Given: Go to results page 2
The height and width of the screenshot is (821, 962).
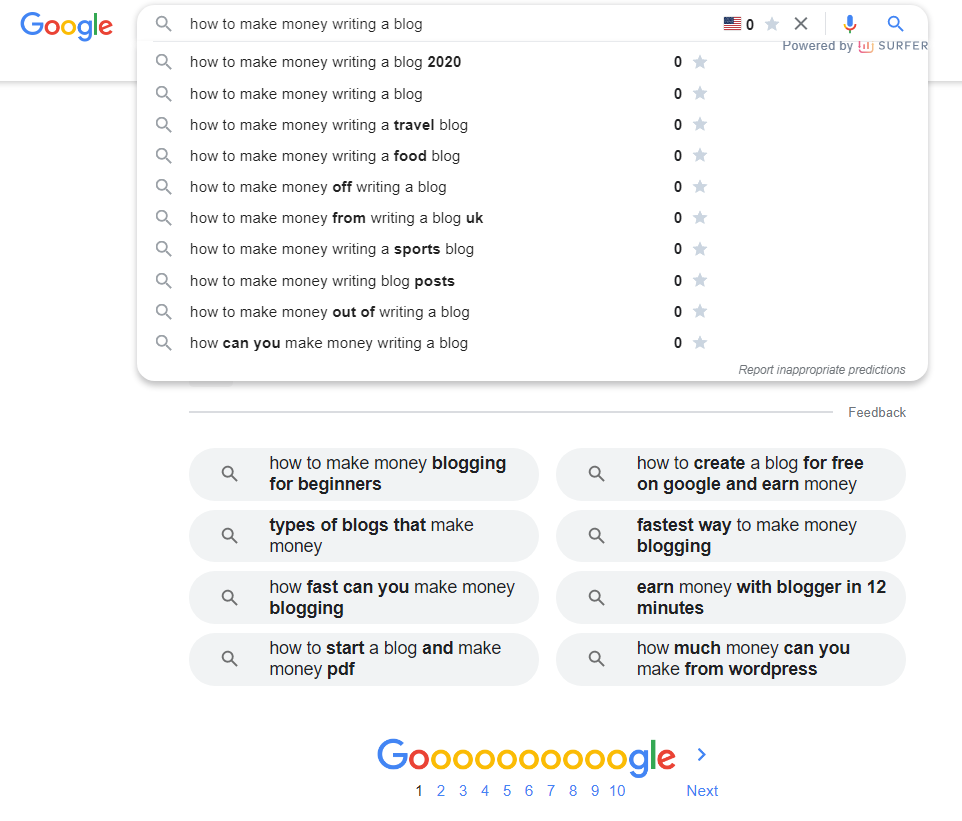Looking at the screenshot, I should point(440,791).
